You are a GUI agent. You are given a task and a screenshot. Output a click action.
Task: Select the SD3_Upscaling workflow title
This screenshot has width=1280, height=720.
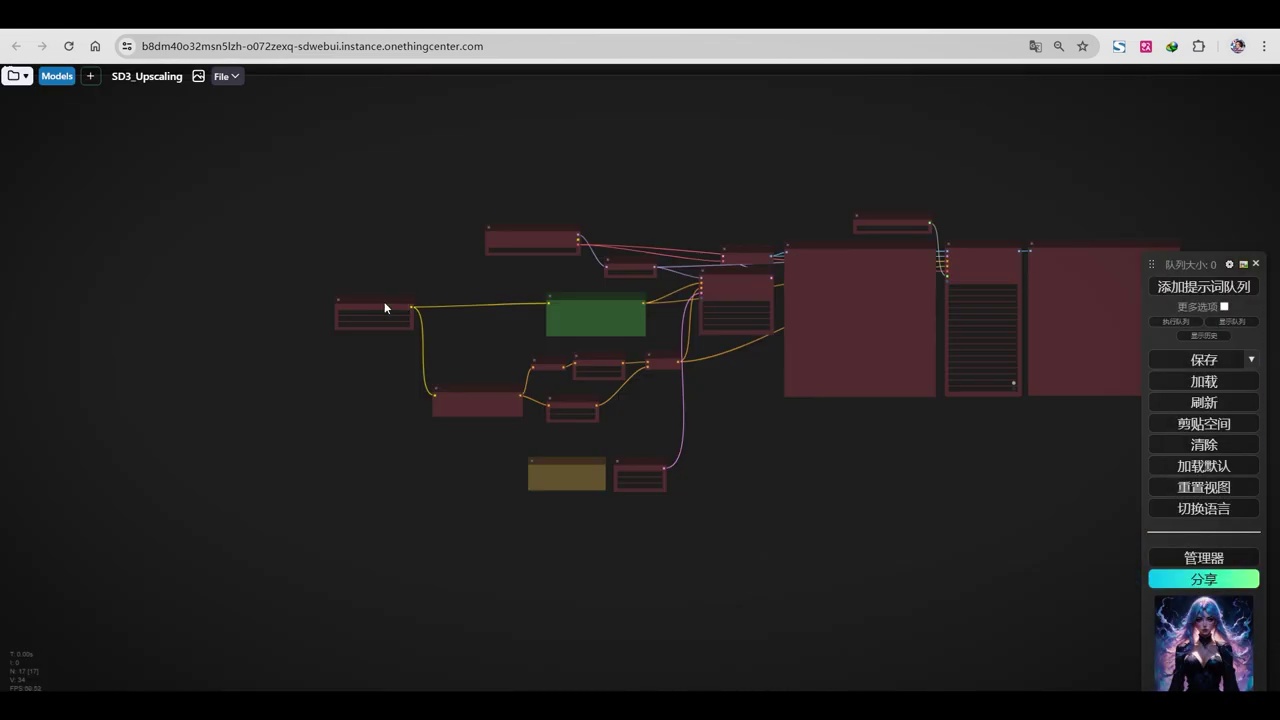tap(147, 76)
